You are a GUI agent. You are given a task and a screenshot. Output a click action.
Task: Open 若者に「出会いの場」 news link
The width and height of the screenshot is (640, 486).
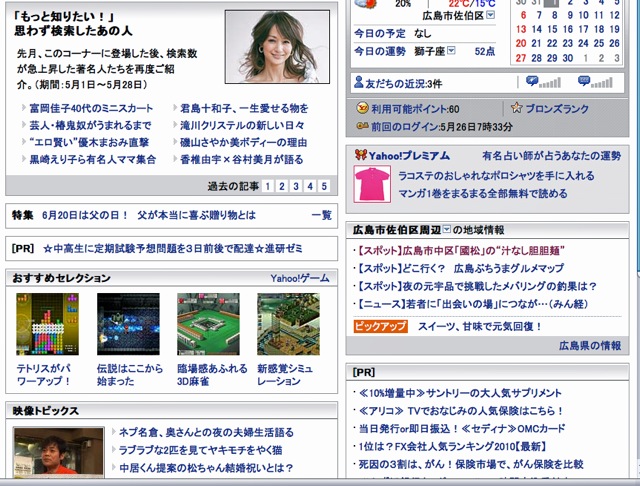pos(473,304)
